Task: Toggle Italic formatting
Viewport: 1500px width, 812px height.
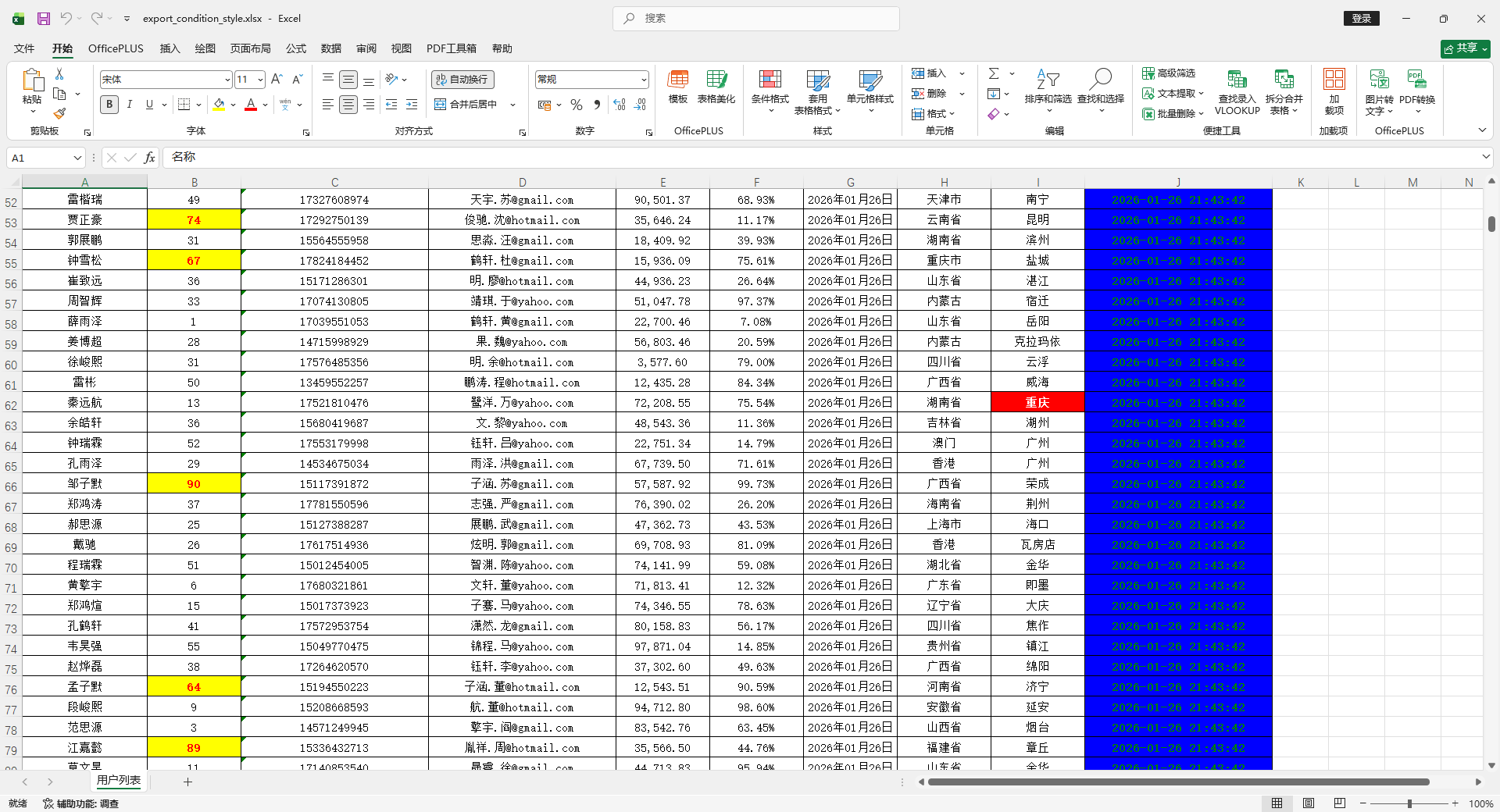Action: tap(130, 105)
